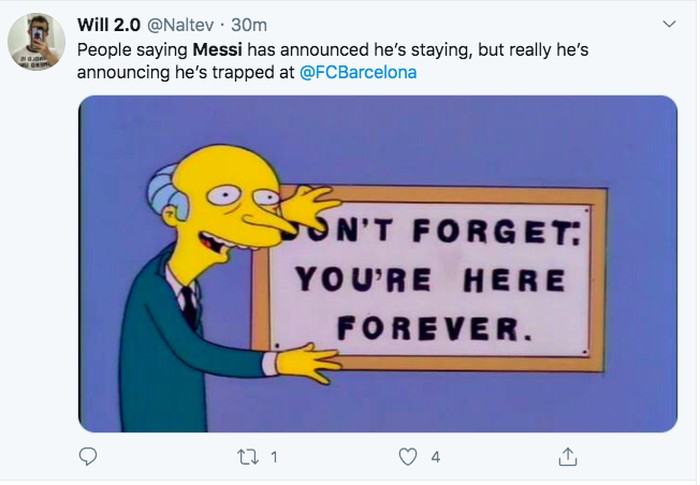Click the text 'announcing he's trapped at'
The height and width of the screenshot is (485, 700).
tap(186, 73)
